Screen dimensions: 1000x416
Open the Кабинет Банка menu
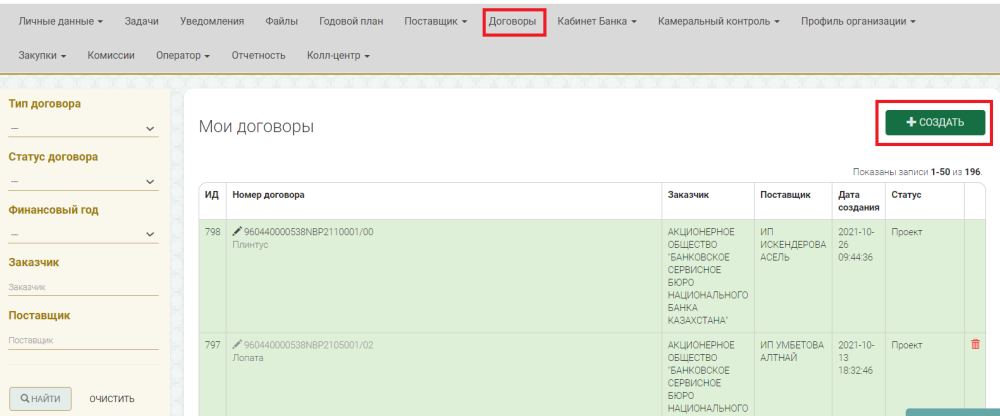[597, 21]
